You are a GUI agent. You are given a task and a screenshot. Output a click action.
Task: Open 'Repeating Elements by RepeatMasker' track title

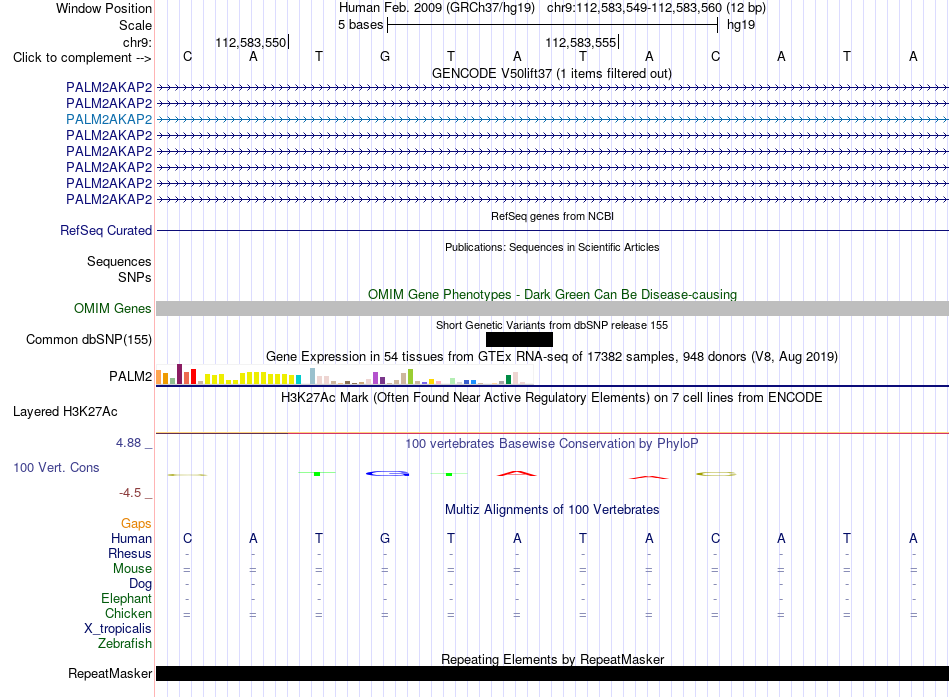click(x=552, y=659)
